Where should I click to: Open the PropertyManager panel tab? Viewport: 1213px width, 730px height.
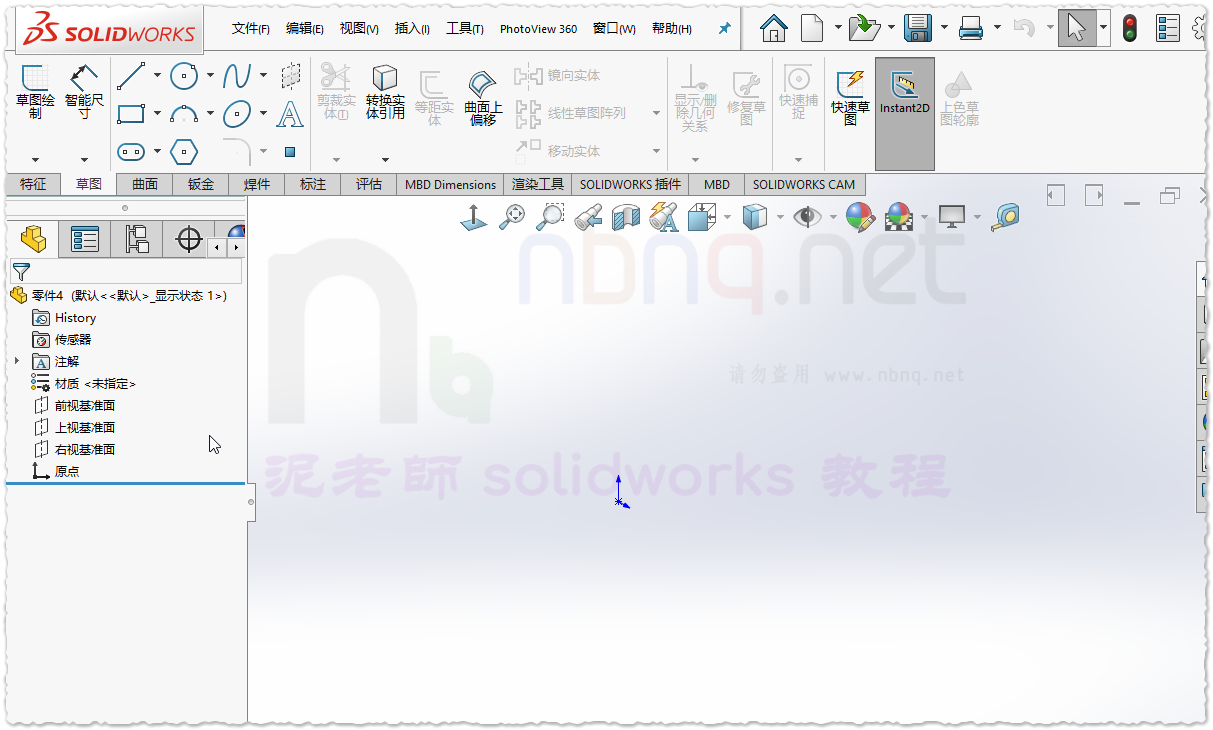85,239
